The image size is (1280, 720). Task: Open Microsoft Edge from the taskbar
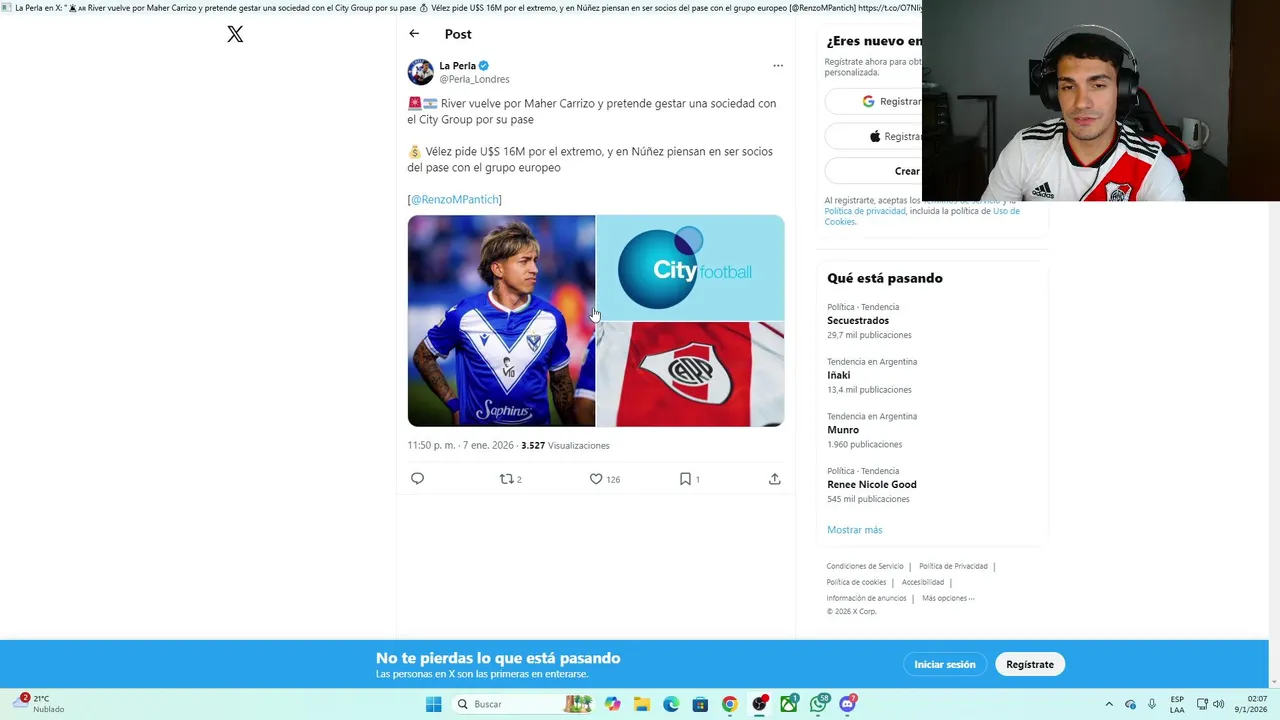point(671,704)
